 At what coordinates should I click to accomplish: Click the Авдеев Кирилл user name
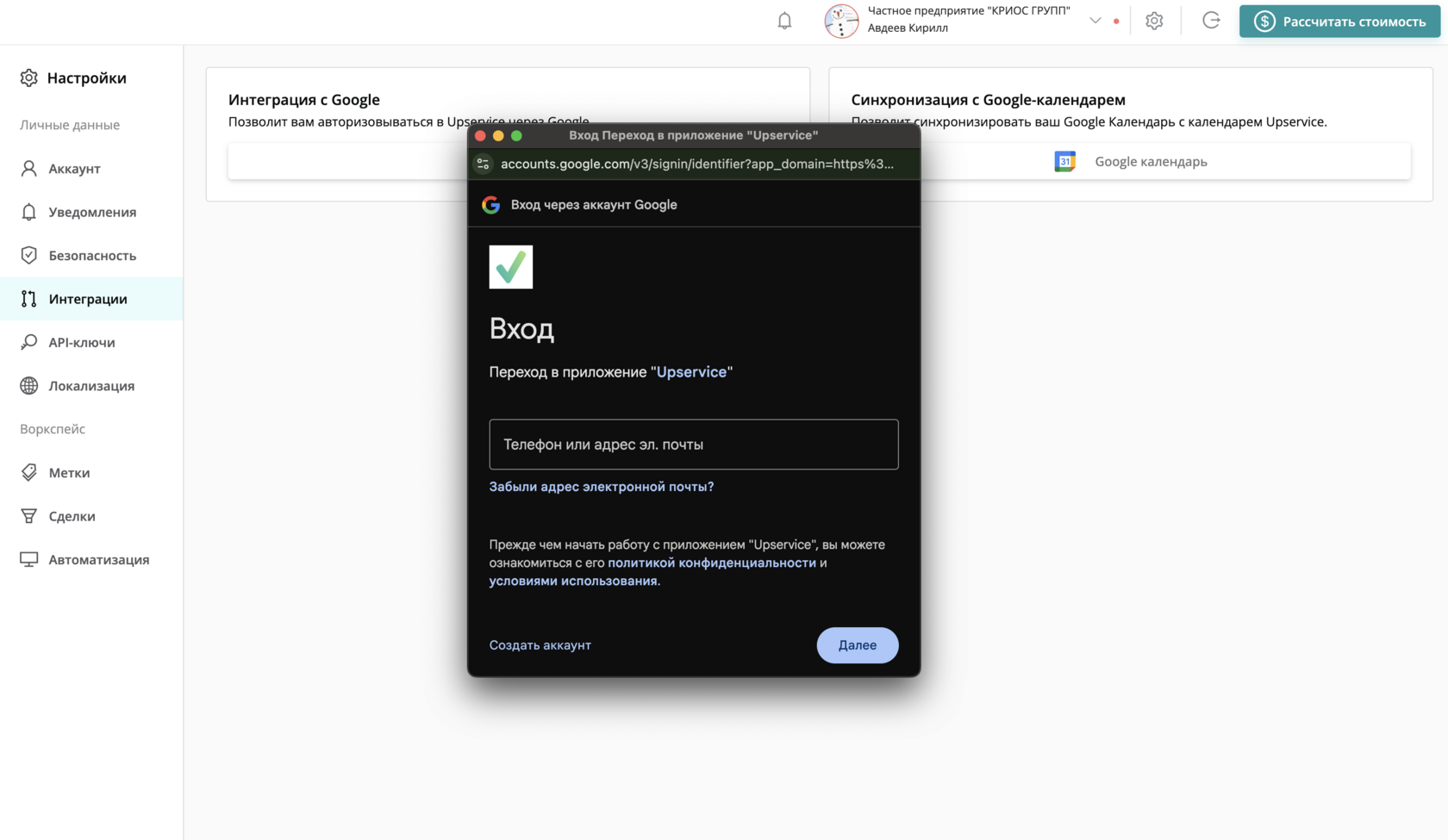(x=908, y=28)
